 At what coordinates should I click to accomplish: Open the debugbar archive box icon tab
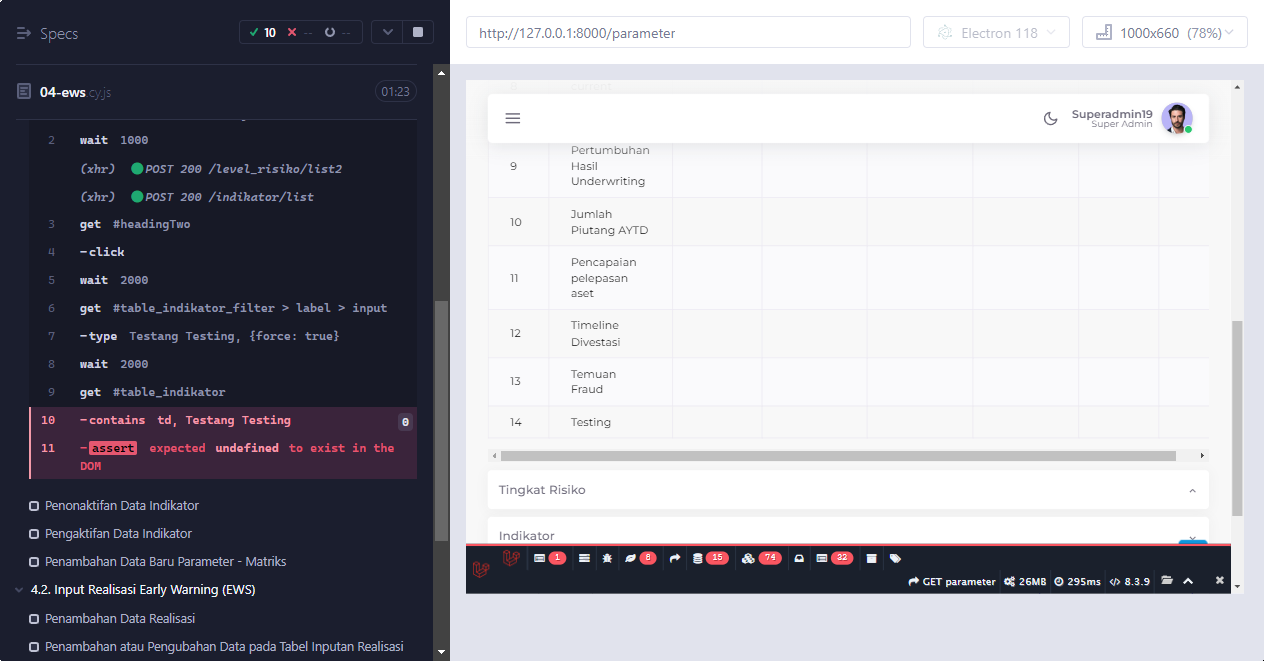click(x=871, y=558)
